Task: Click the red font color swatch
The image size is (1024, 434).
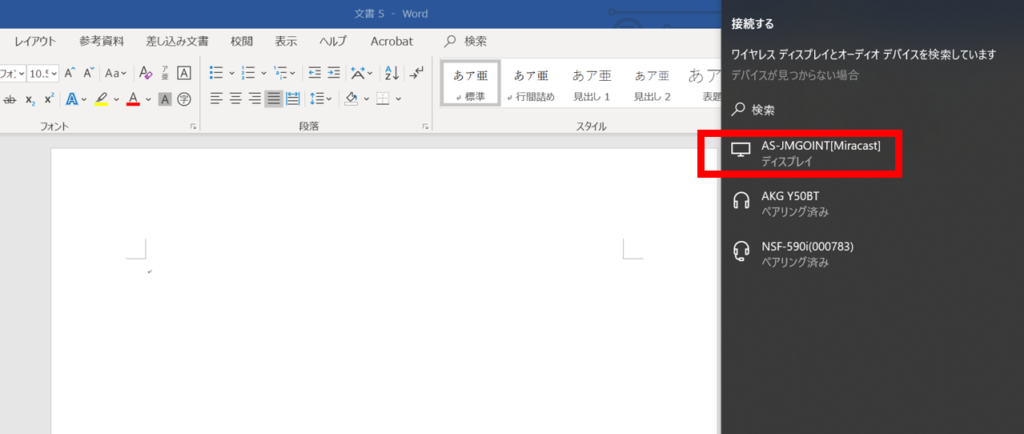Action: pyautogui.click(x=132, y=99)
